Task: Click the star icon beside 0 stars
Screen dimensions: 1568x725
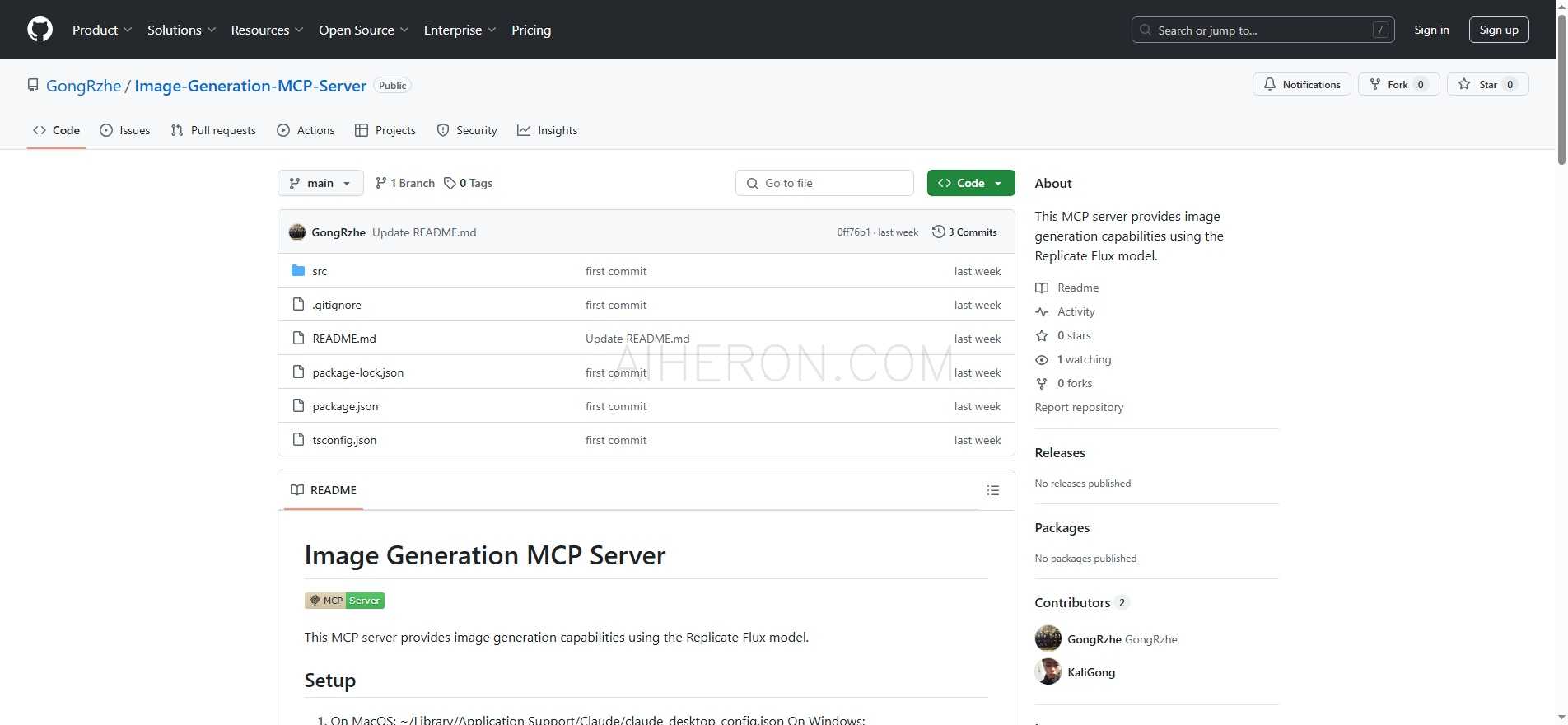Action: point(1042,335)
